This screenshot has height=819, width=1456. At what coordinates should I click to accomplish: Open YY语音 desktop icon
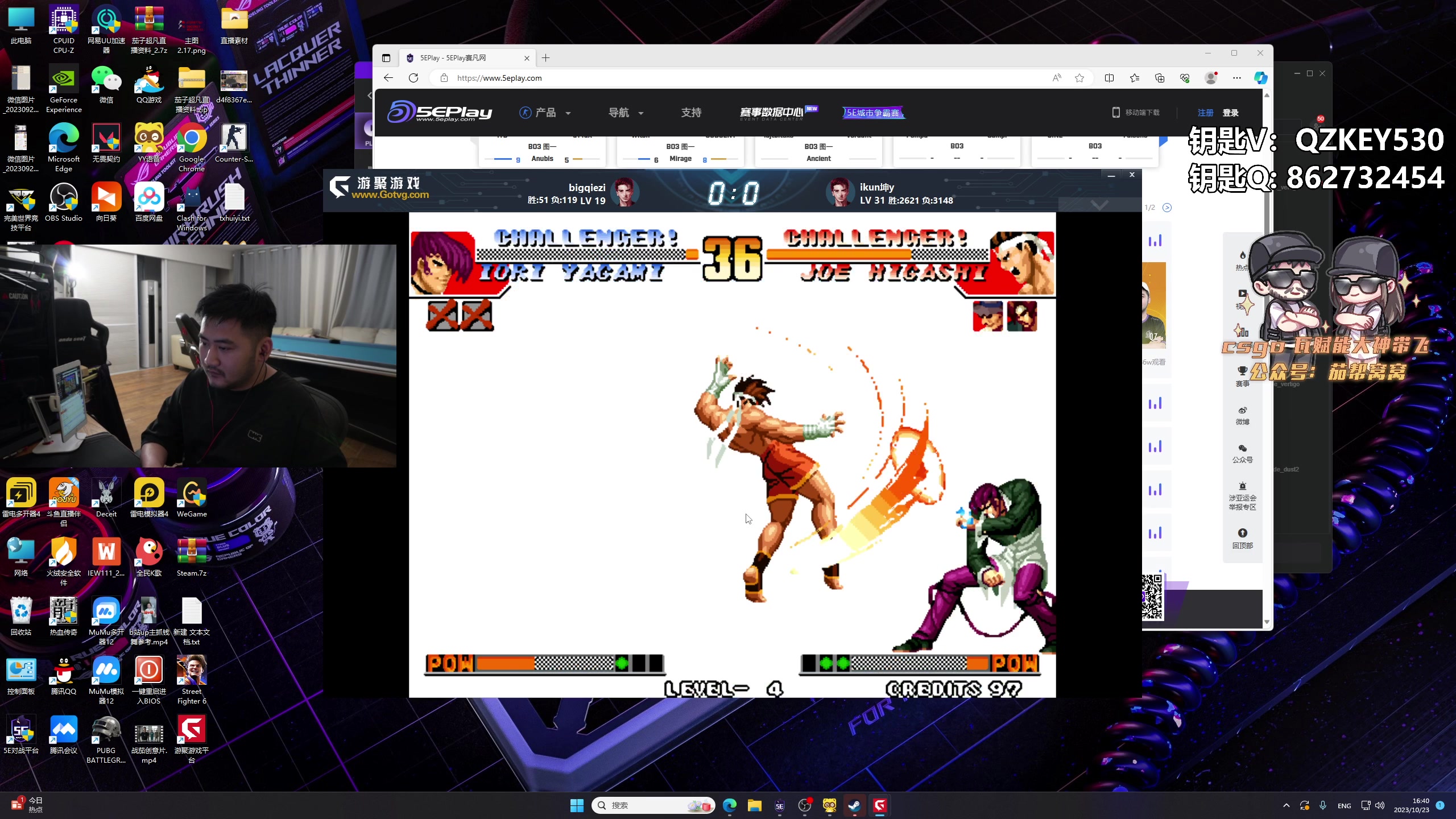[x=149, y=143]
